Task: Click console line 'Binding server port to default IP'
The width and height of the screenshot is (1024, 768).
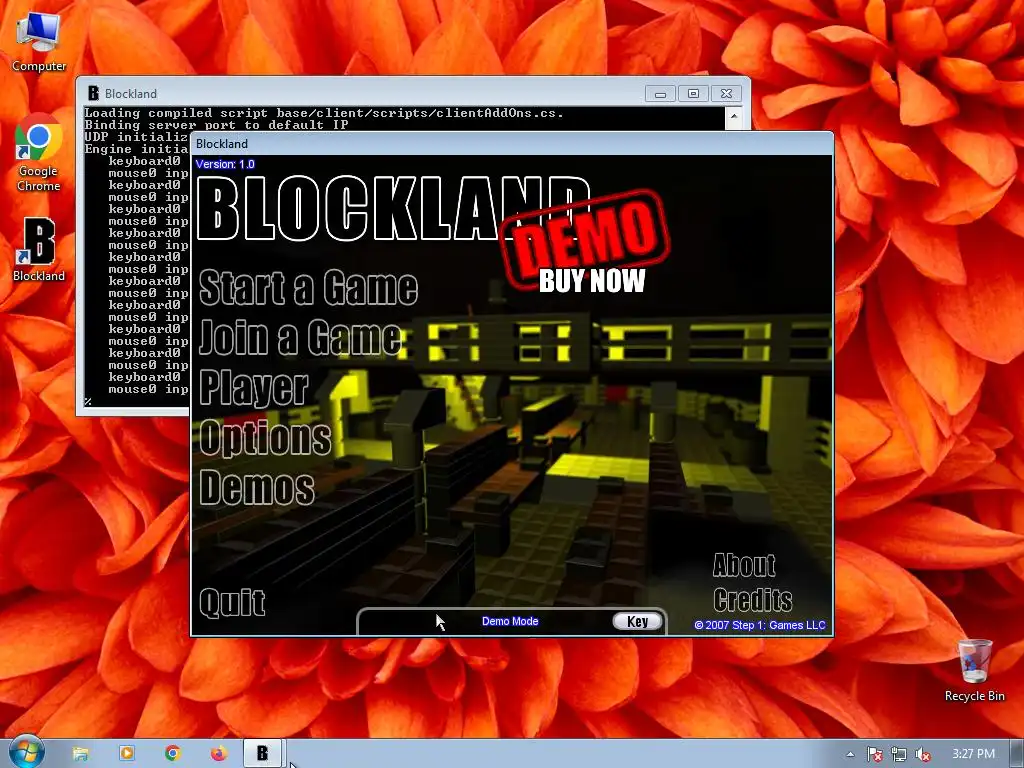Action: pyautogui.click(x=216, y=125)
